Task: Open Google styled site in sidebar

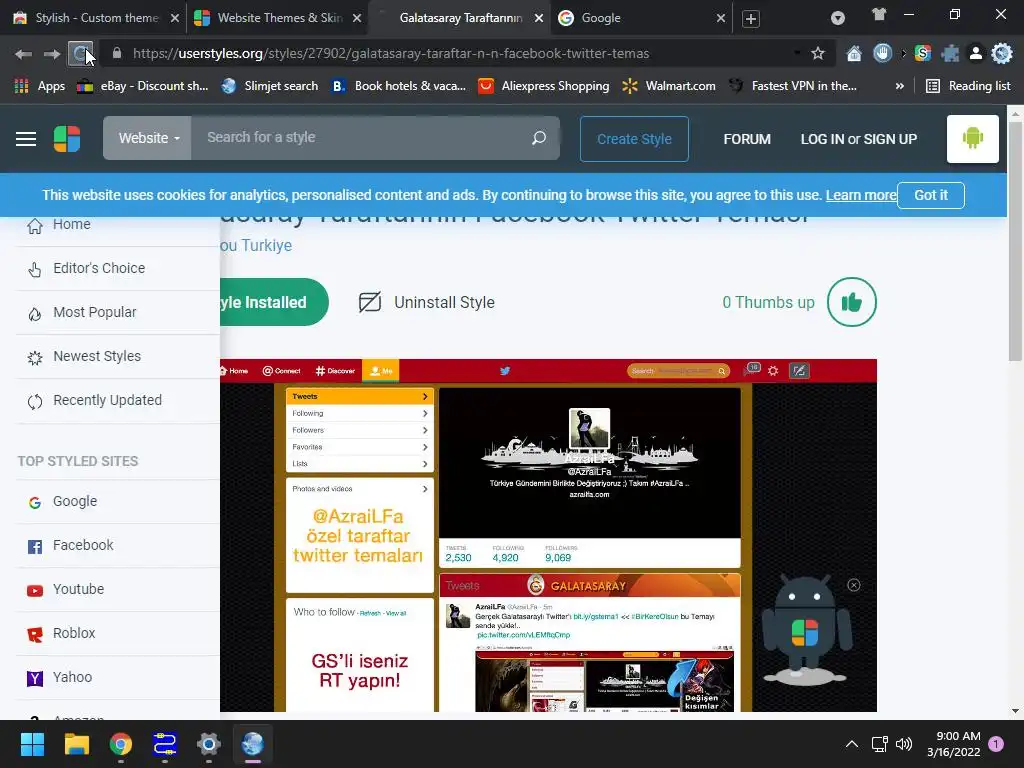Action: (118, 502)
